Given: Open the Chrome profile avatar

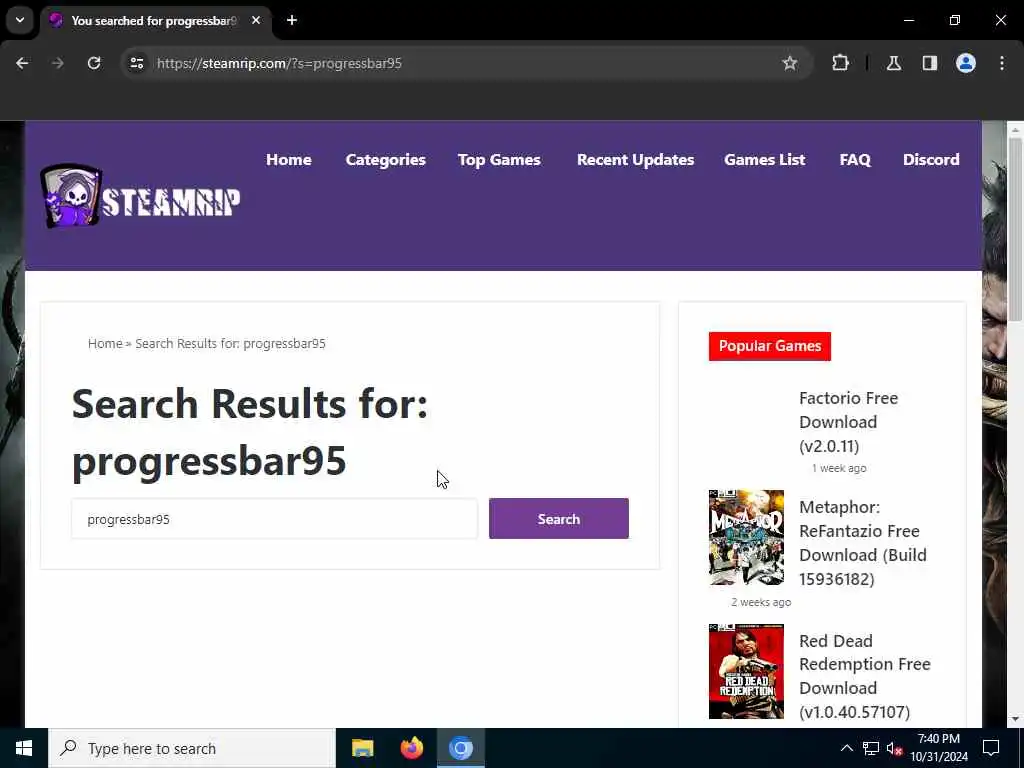Looking at the screenshot, I should (x=965, y=63).
